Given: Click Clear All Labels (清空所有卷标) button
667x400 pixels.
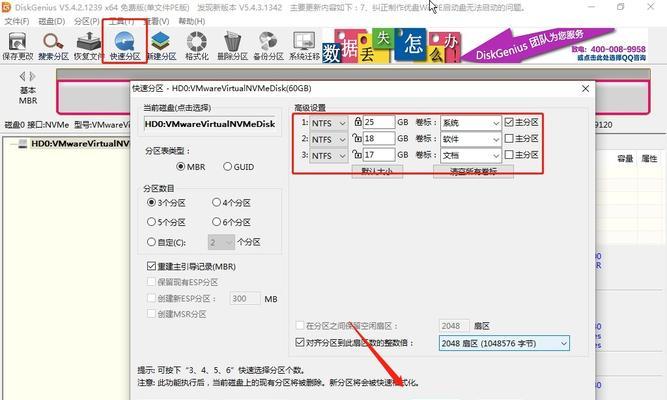Looking at the screenshot, I should (x=473, y=171).
